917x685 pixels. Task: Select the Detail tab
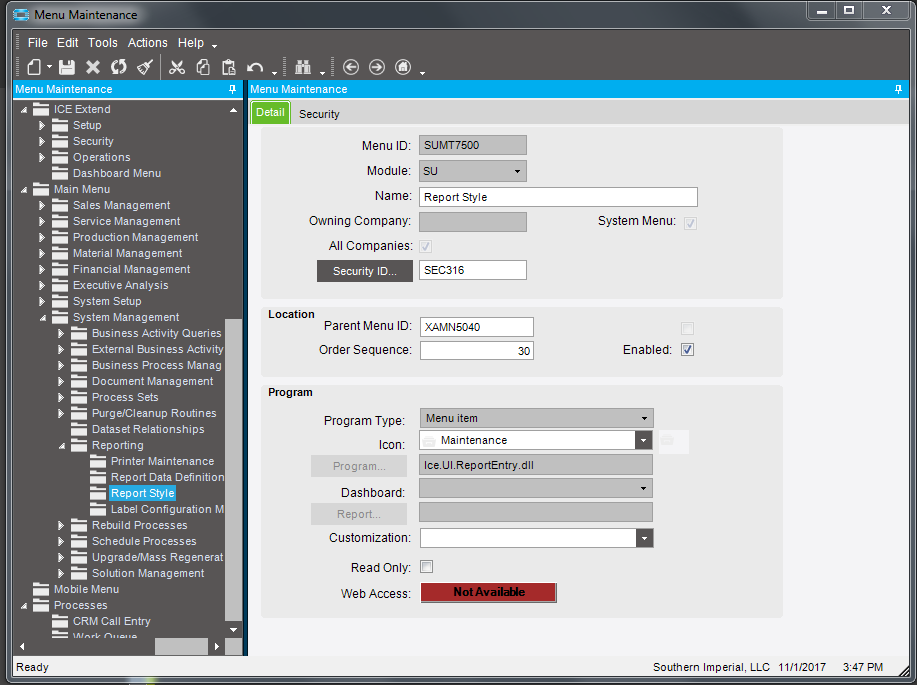270,112
